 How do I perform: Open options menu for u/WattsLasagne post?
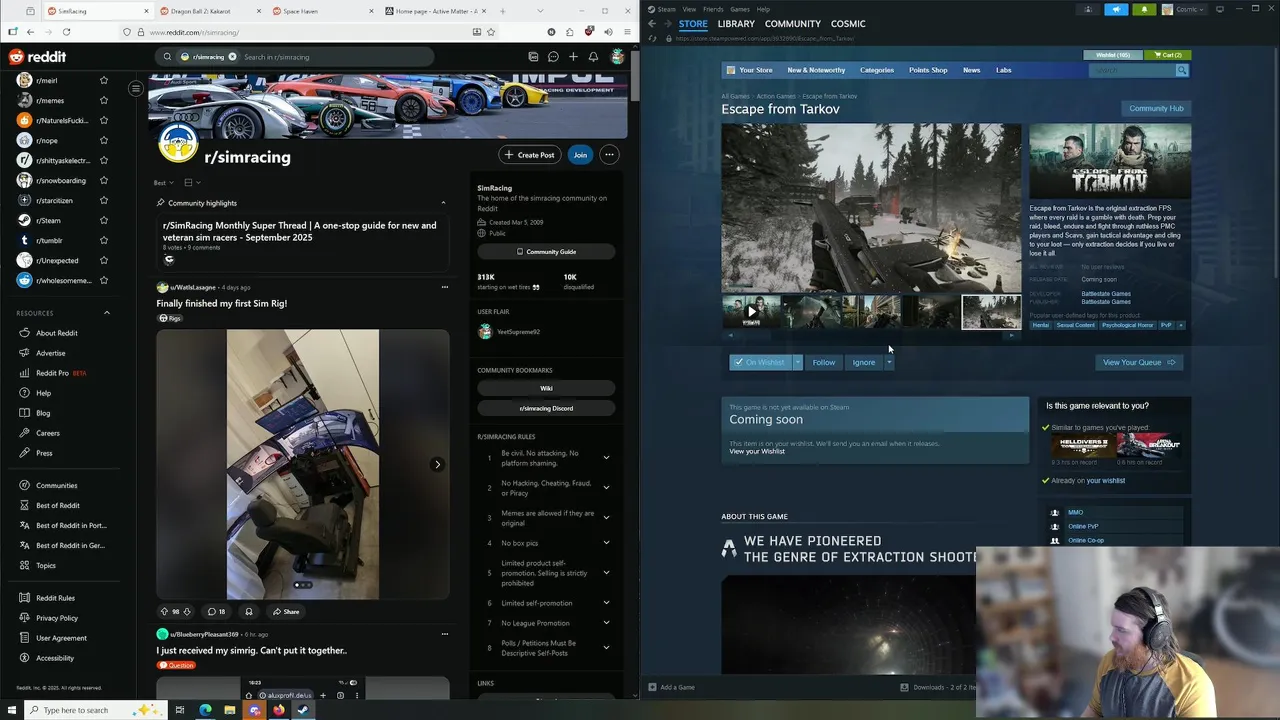(x=445, y=287)
